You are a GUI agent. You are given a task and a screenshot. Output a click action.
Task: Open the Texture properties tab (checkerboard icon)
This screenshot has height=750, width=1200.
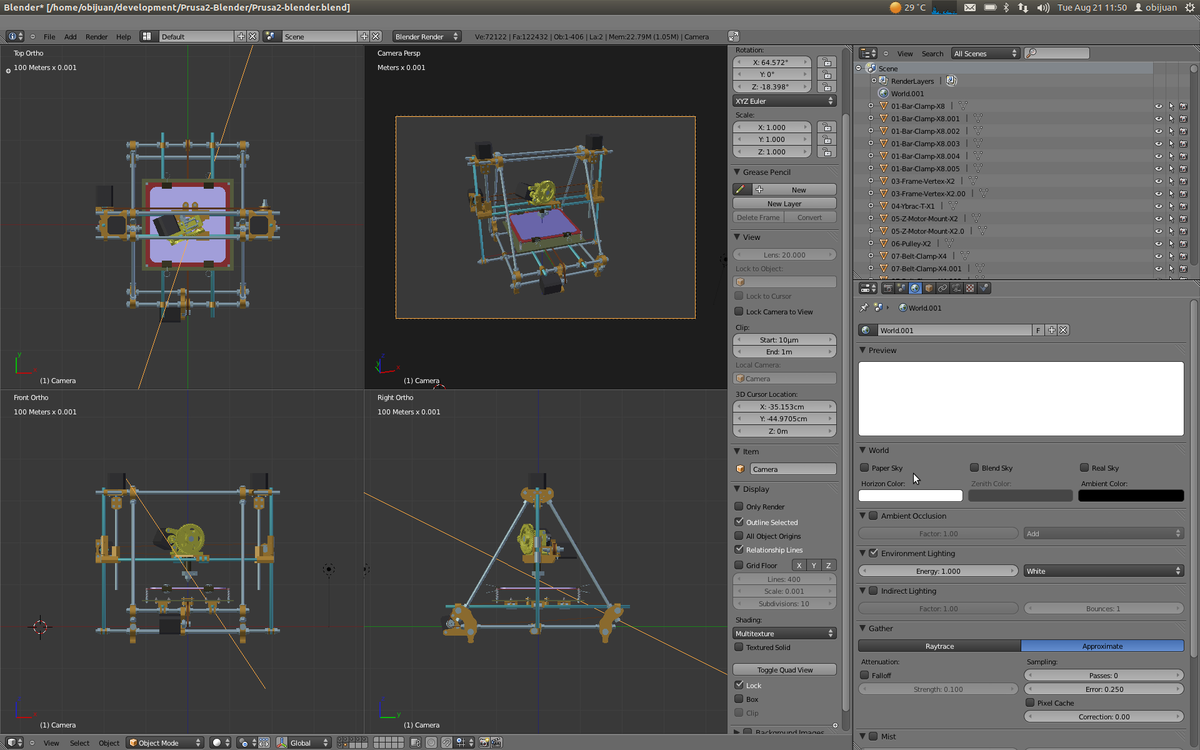click(x=970, y=288)
